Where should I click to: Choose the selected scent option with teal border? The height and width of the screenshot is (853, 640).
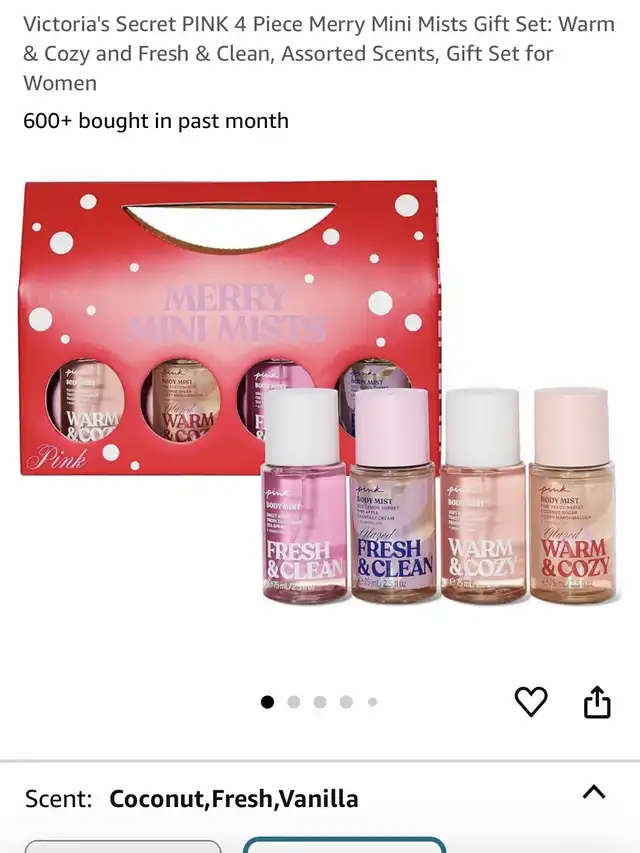pos(344,845)
